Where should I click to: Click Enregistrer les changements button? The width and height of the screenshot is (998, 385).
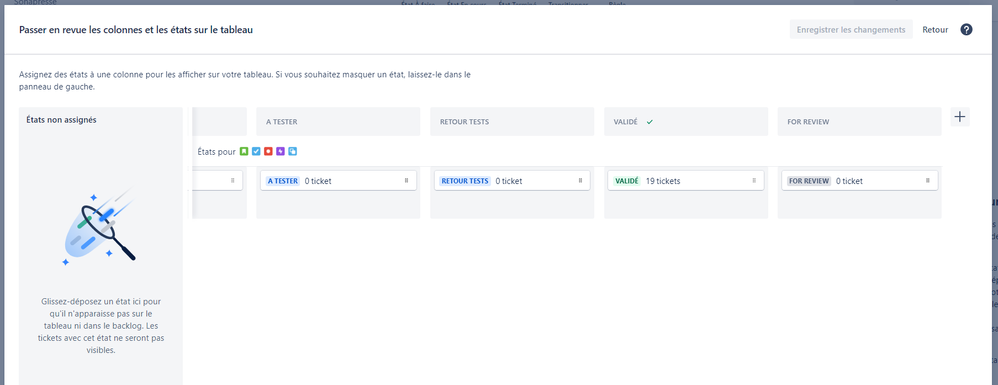click(851, 30)
